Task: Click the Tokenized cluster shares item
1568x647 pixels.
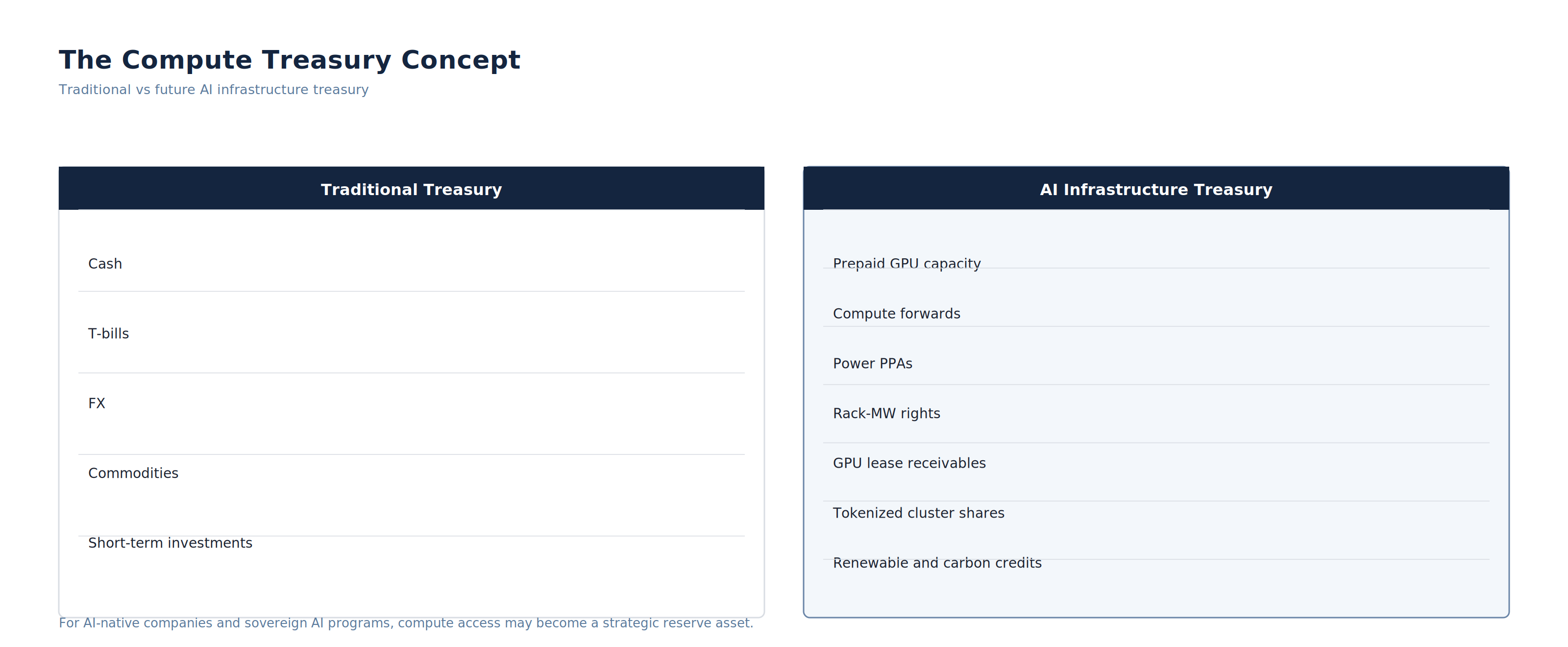Action: [x=919, y=513]
